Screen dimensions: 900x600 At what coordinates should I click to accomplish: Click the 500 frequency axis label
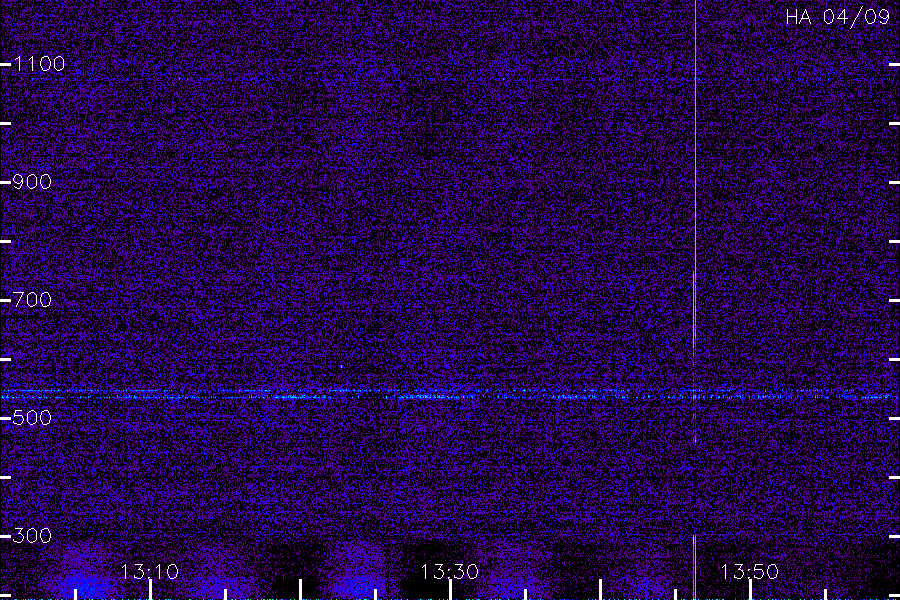[x=32, y=417]
